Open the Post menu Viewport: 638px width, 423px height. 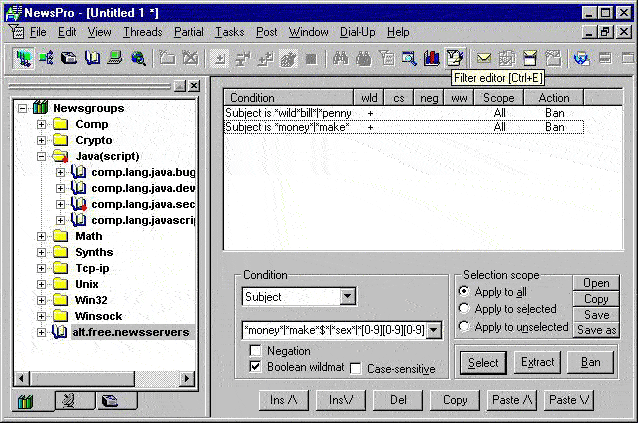point(267,32)
